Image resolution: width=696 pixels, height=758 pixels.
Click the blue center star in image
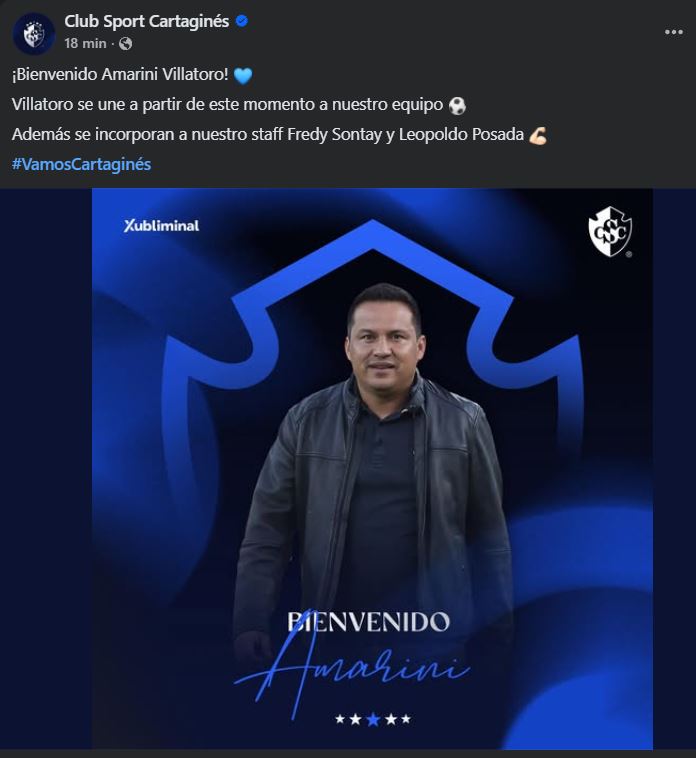click(x=373, y=720)
